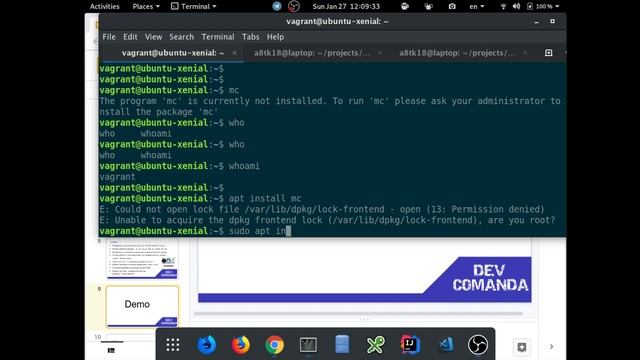Click the 'Permission denied' error line
This screenshot has height=360, width=640.
tap(322, 209)
